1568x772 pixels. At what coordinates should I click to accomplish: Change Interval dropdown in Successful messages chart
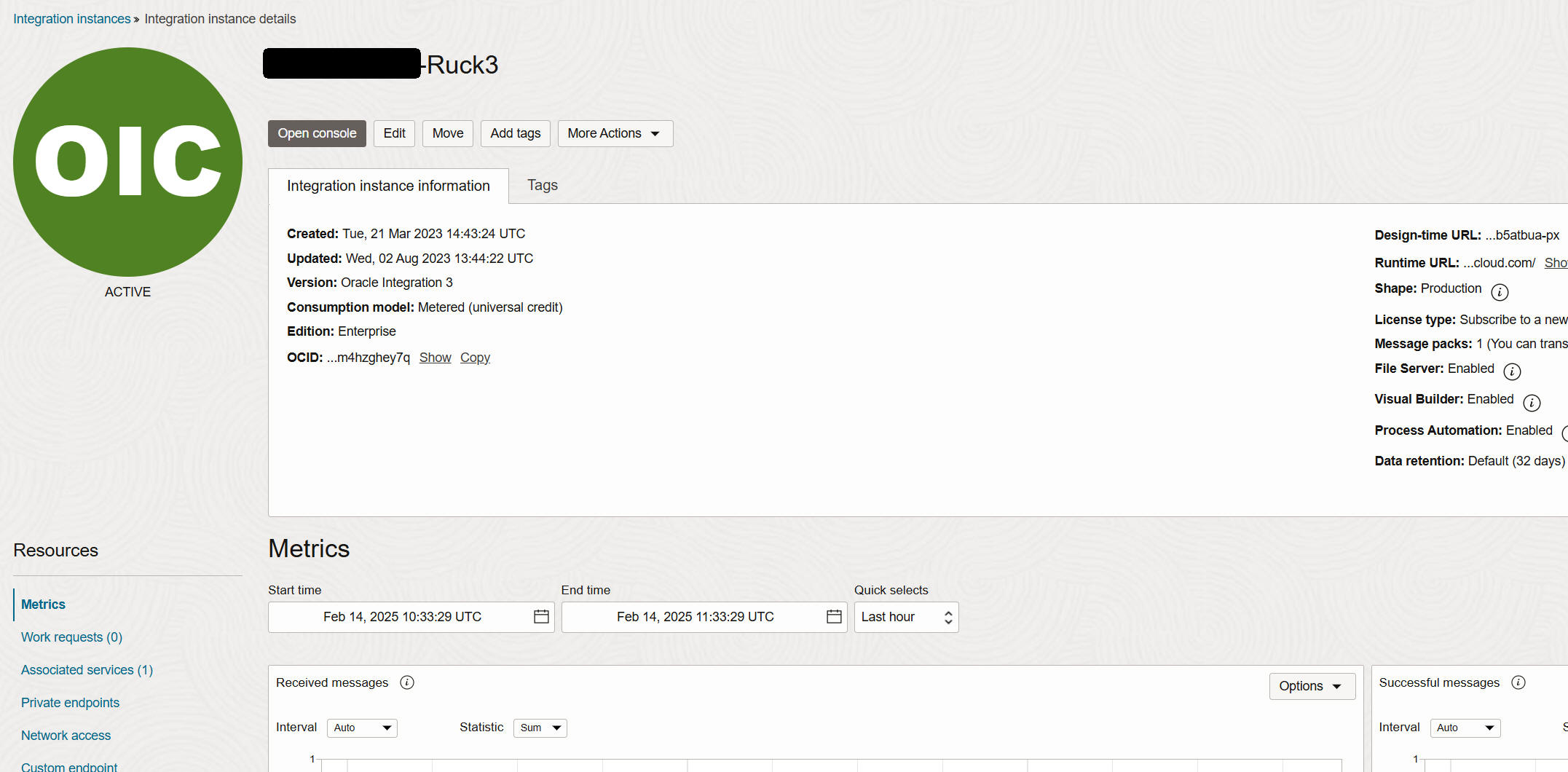1465,728
